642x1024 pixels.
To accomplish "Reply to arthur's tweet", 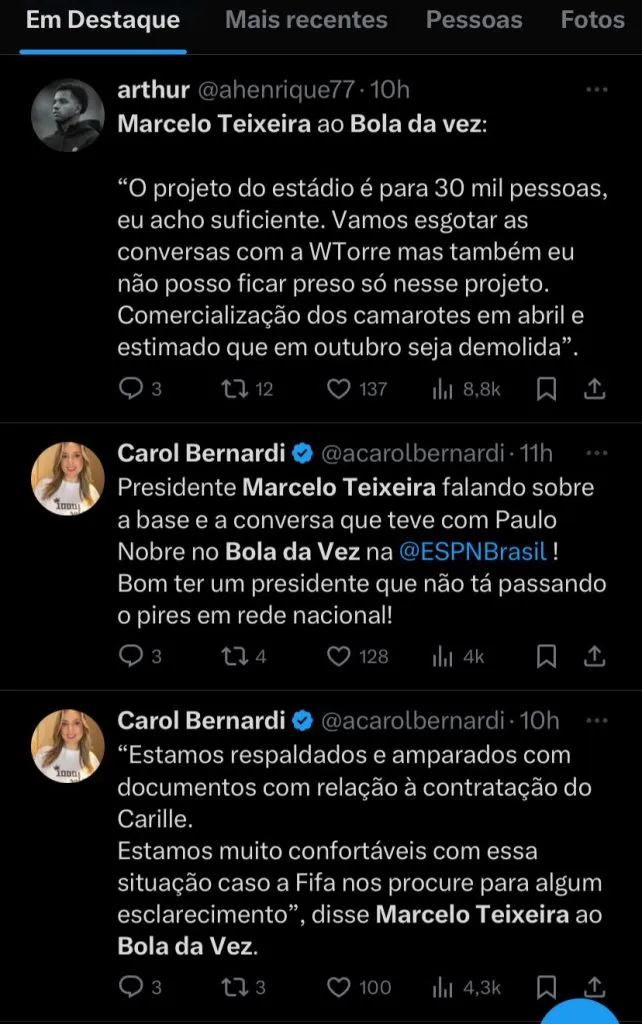I will click(x=131, y=389).
